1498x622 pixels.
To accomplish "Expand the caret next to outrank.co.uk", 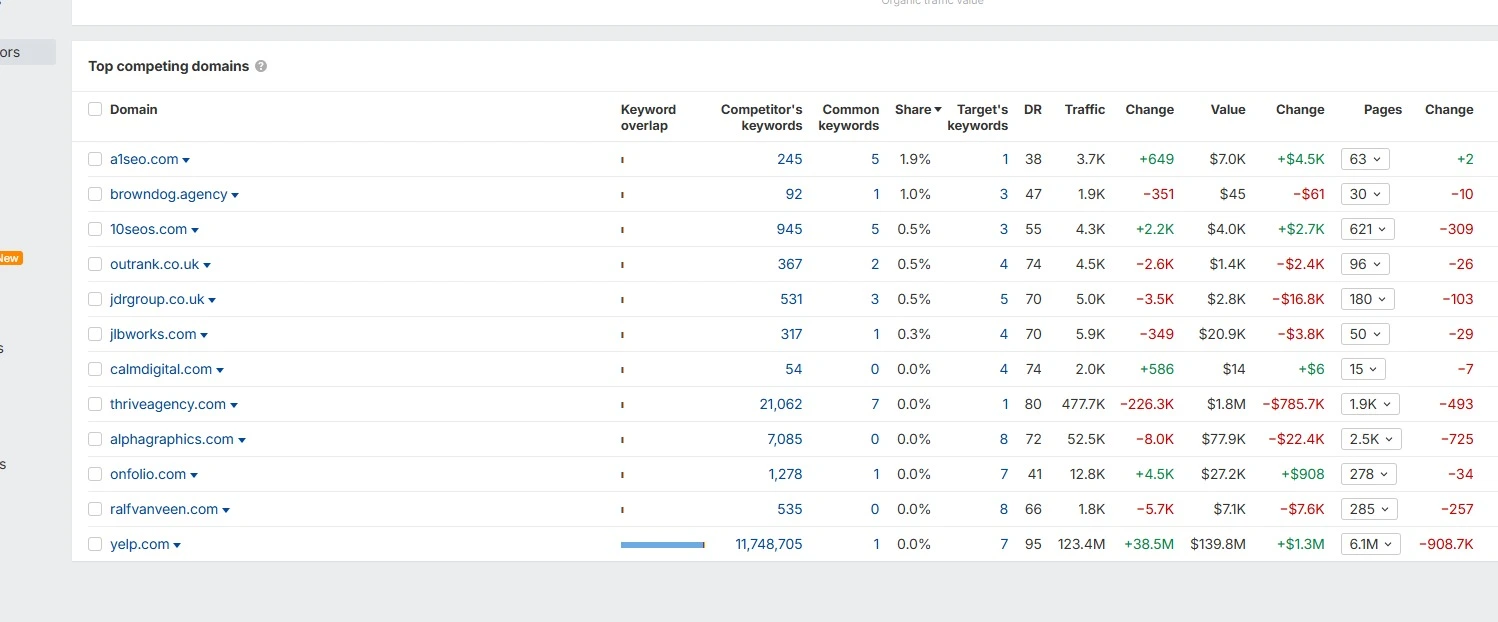I will click(207, 266).
